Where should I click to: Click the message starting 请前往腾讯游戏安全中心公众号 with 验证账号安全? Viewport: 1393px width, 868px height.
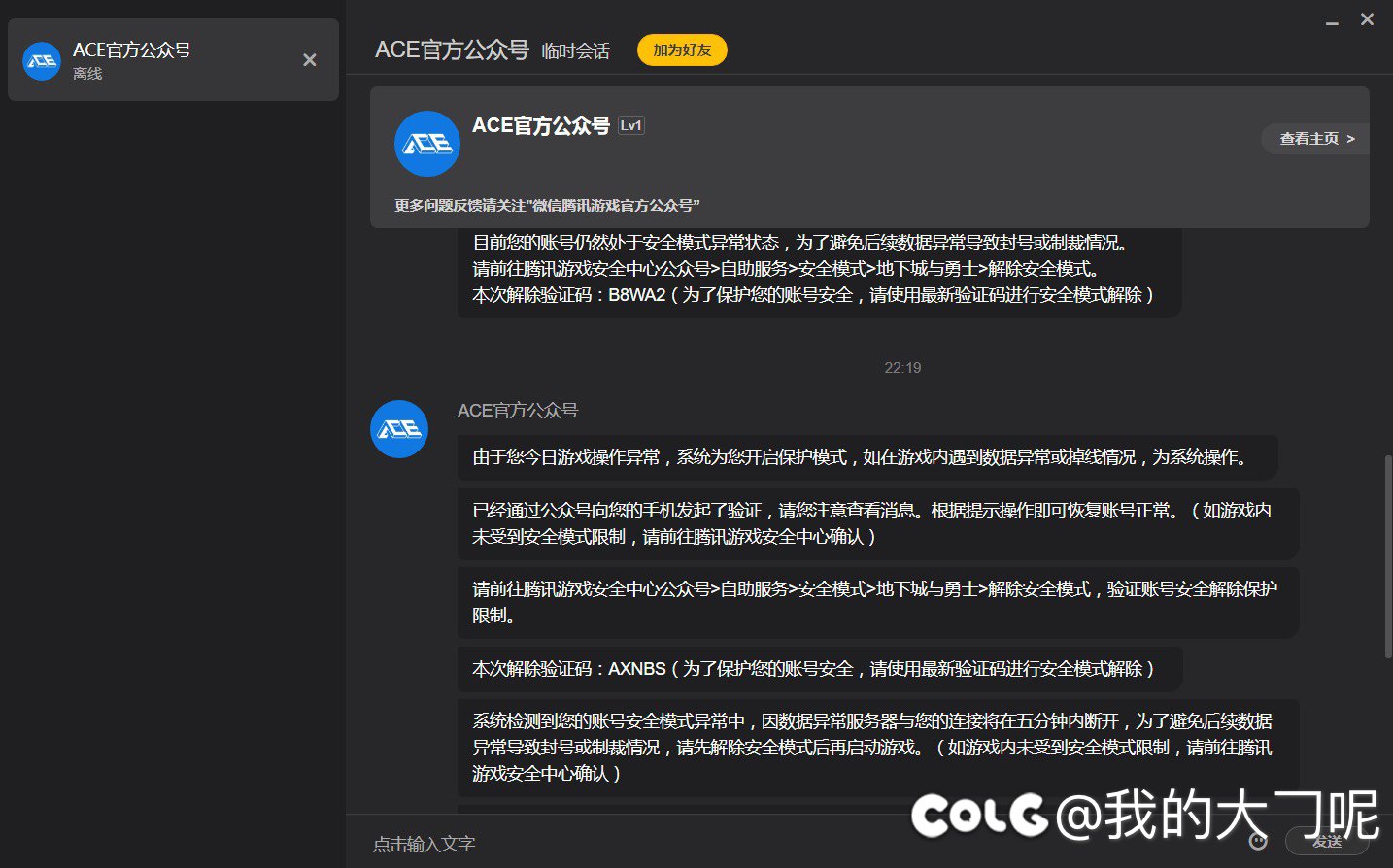pos(878,603)
